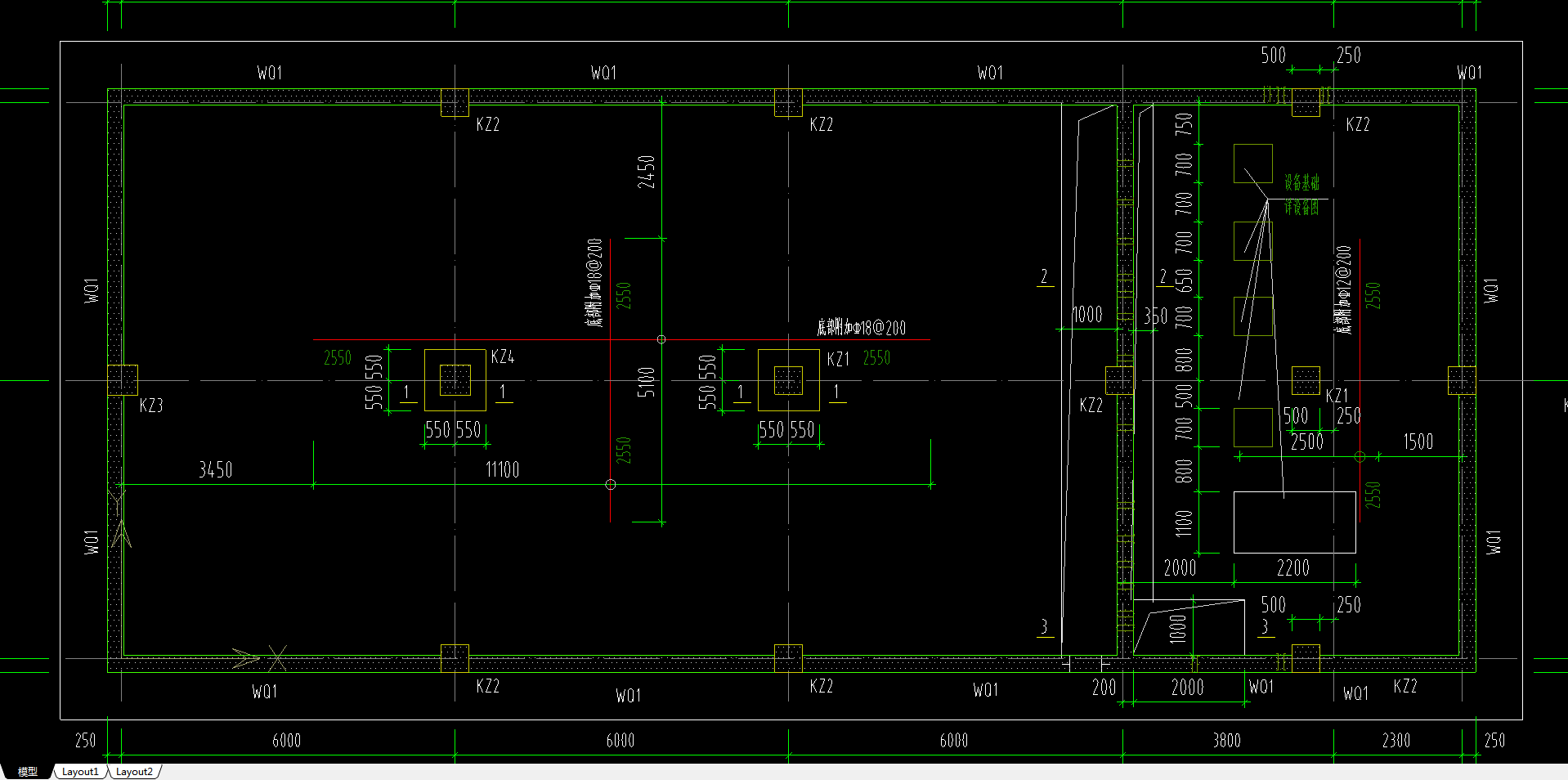This screenshot has width=1568, height=780.
Task: Select the vertical 2450 dimension text
Action: click(x=647, y=172)
